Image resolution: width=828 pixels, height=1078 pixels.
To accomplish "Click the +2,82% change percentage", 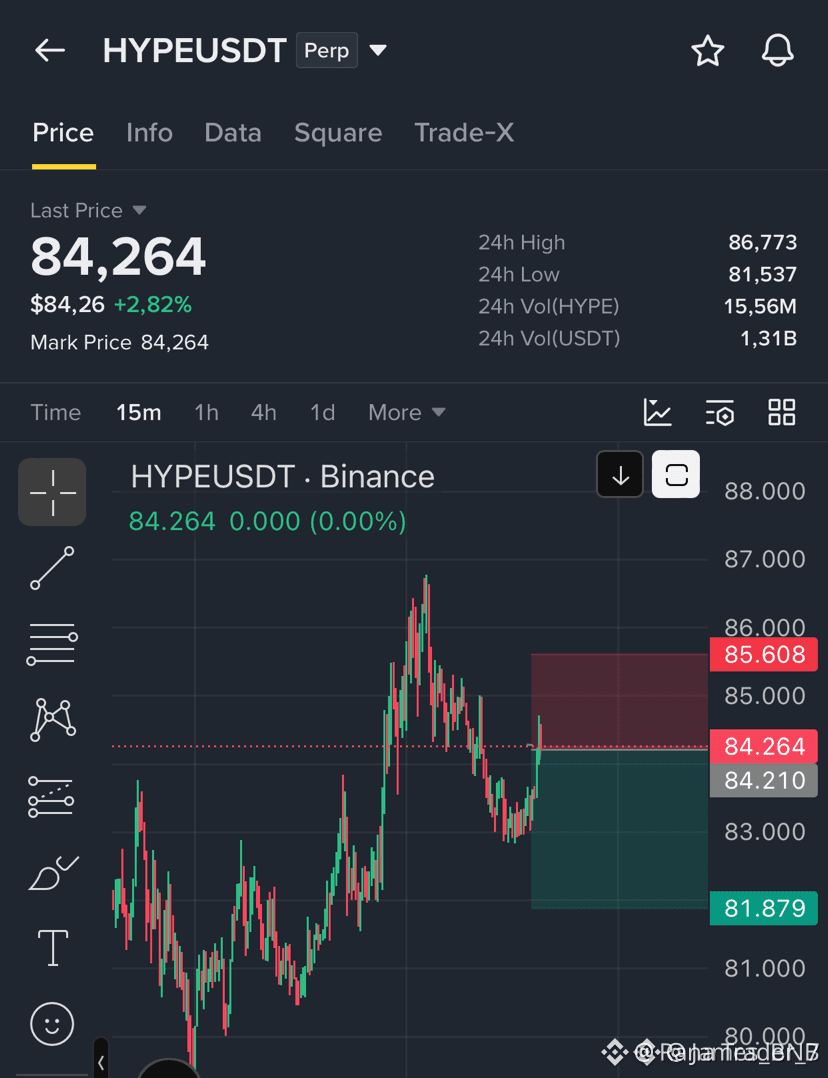I will tap(153, 305).
